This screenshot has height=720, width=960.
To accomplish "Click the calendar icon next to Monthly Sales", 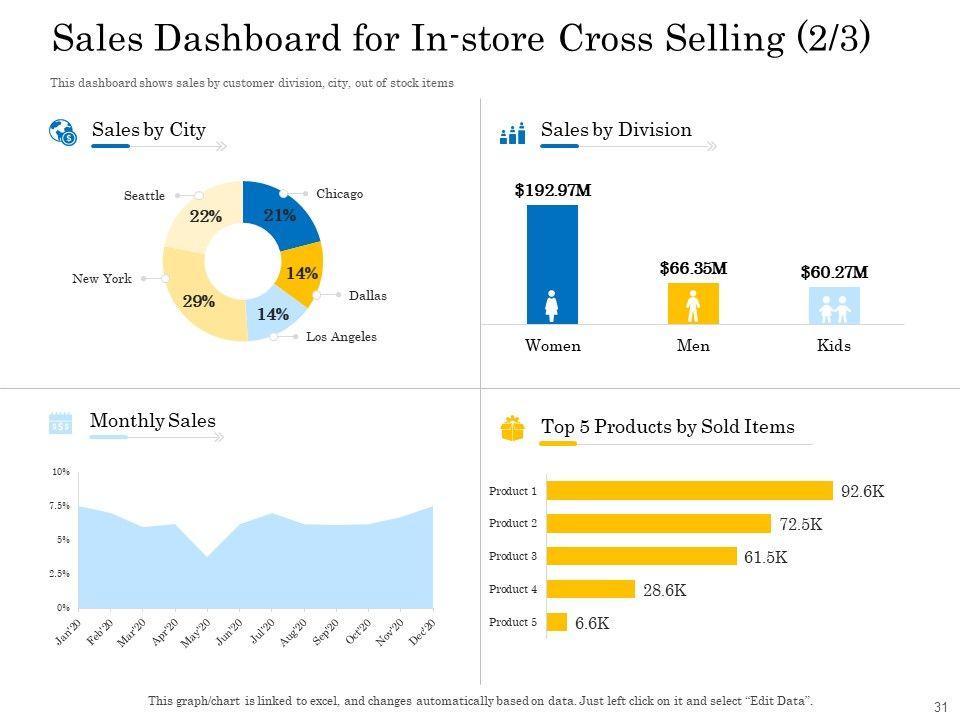I will 61,423.
